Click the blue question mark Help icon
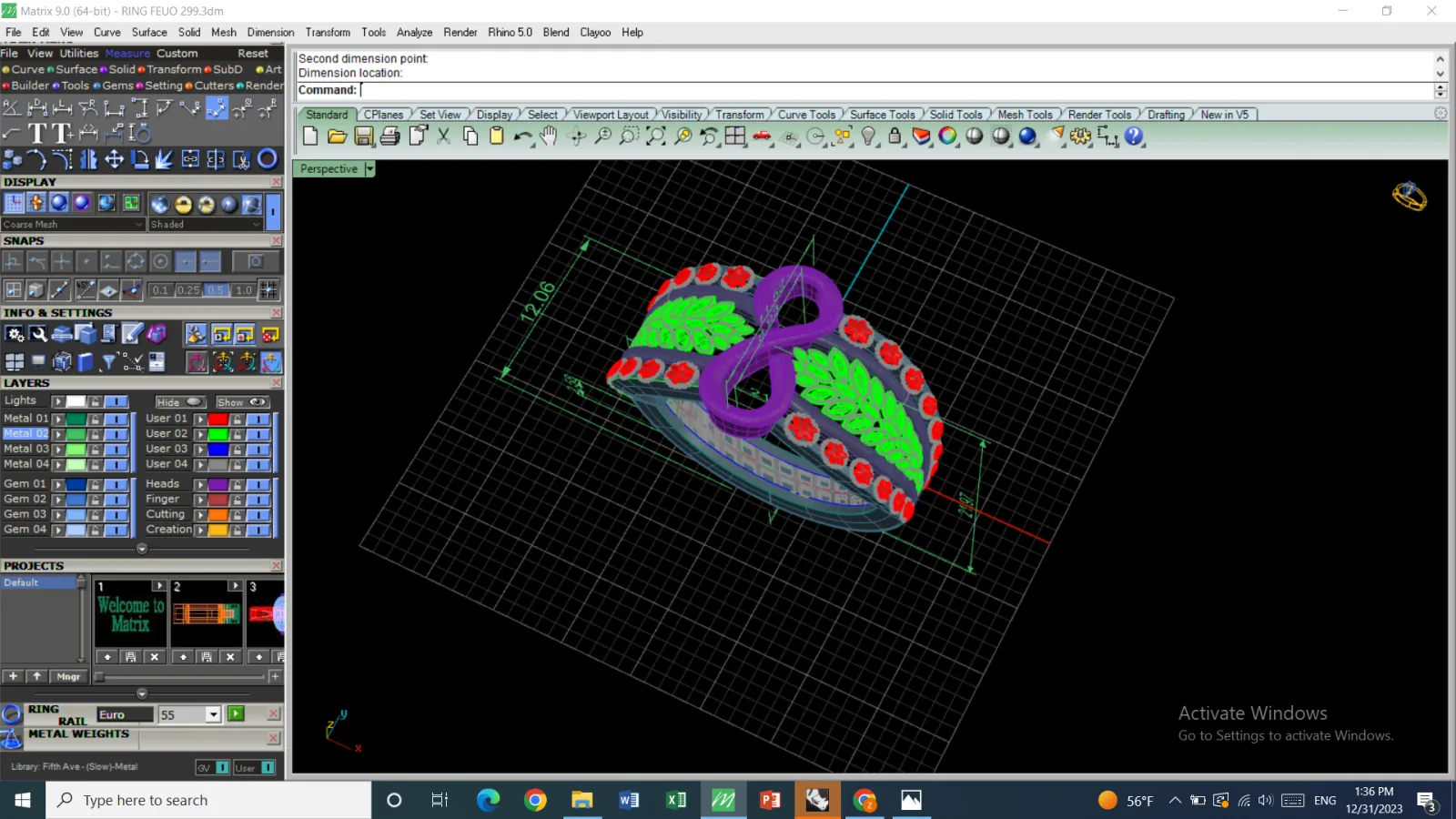Viewport: 1456px width, 819px height. 1133,136
